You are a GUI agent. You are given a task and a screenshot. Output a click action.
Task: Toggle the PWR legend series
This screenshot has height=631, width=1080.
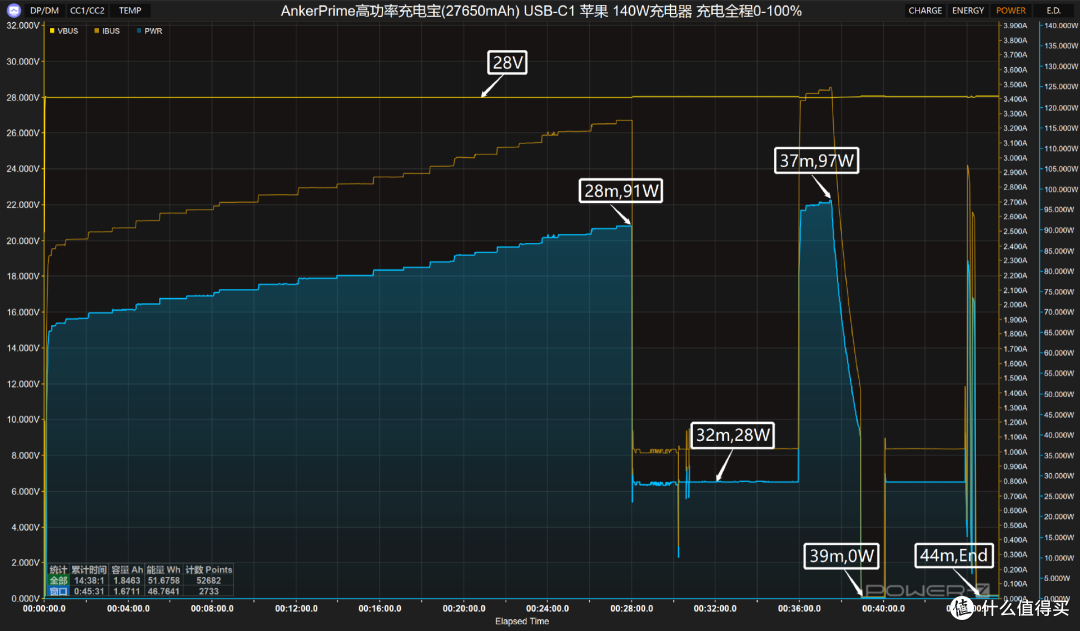coord(149,31)
